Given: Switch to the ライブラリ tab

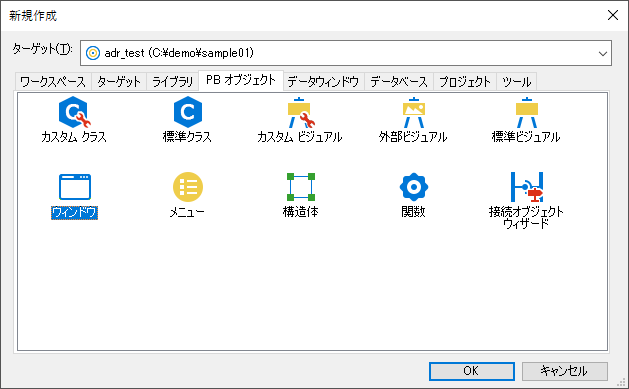Looking at the screenshot, I should point(173,82).
